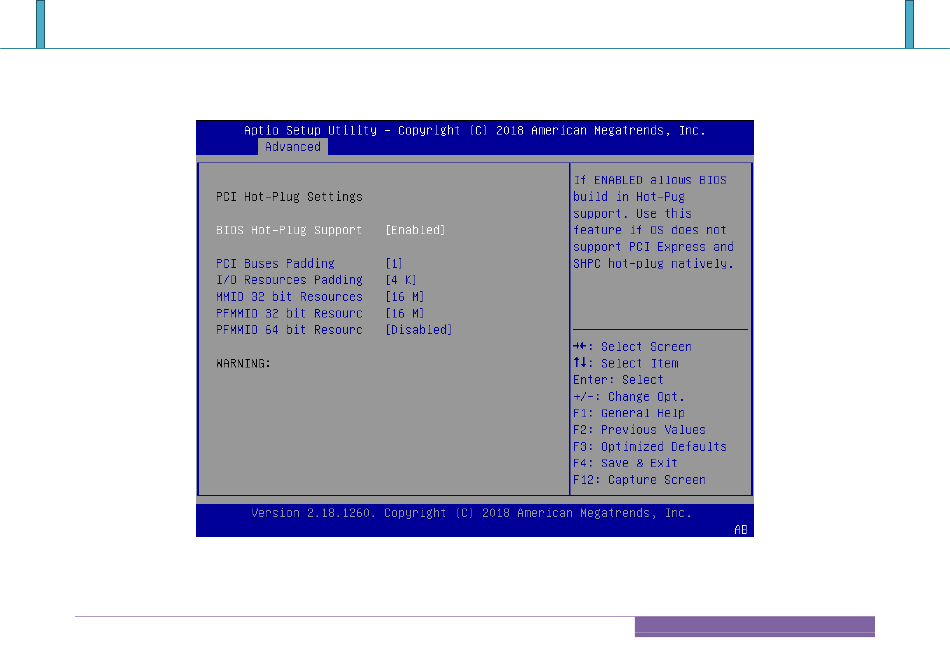950x672 pixels.
Task: Open the MMIO 32 bit Resources [16 M] value
Action: click(x=407, y=297)
